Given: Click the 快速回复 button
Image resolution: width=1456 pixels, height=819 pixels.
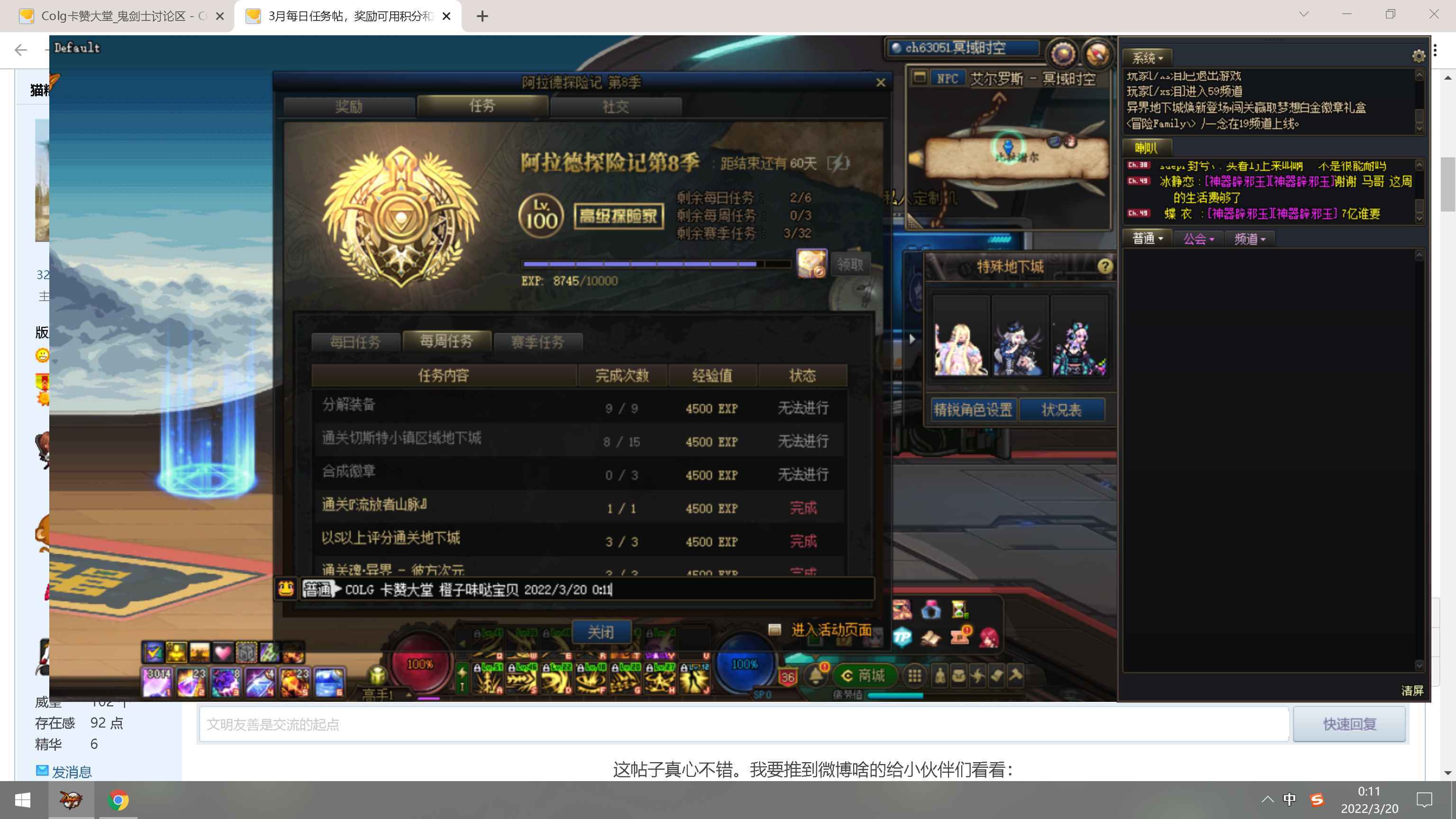Looking at the screenshot, I should (x=1349, y=724).
